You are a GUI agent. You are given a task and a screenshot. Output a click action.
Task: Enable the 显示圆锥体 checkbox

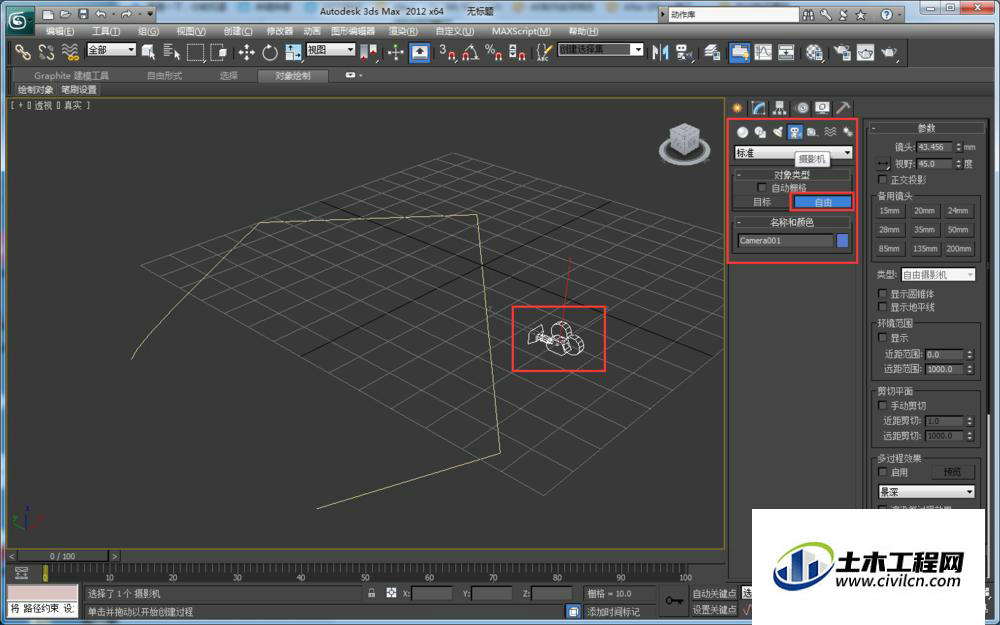[x=883, y=293]
